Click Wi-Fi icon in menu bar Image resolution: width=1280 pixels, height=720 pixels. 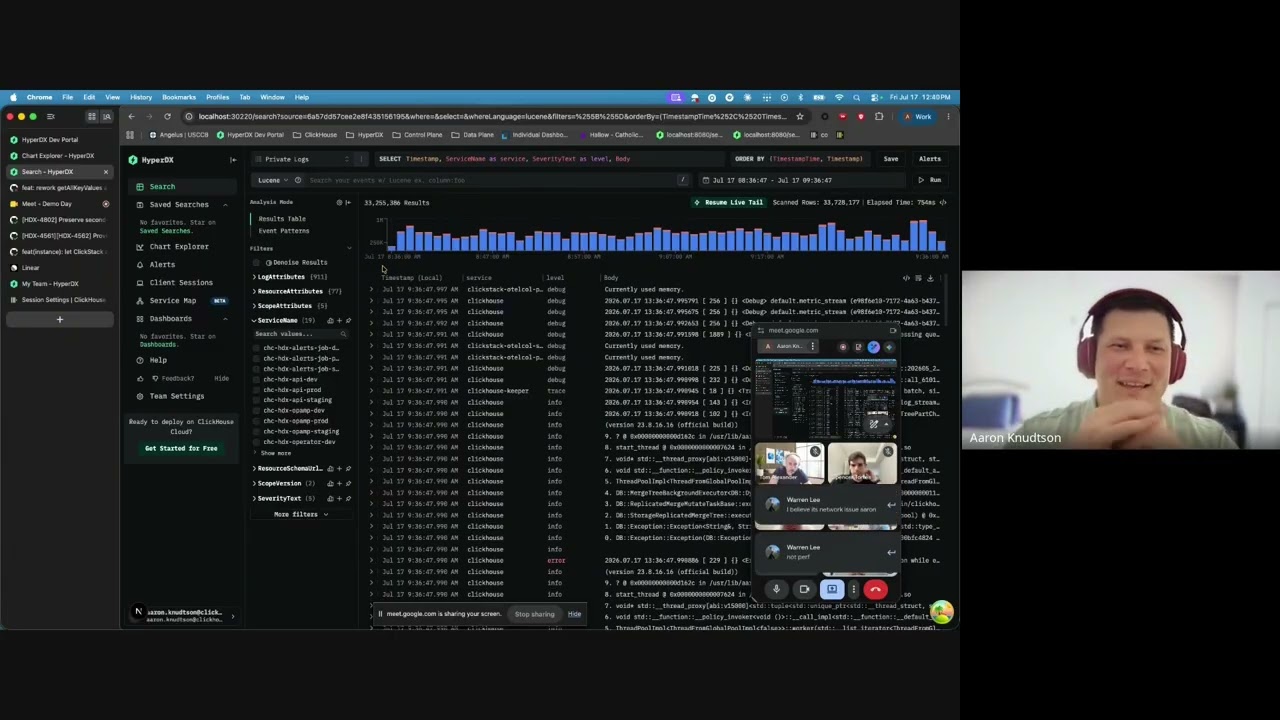click(x=838, y=97)
